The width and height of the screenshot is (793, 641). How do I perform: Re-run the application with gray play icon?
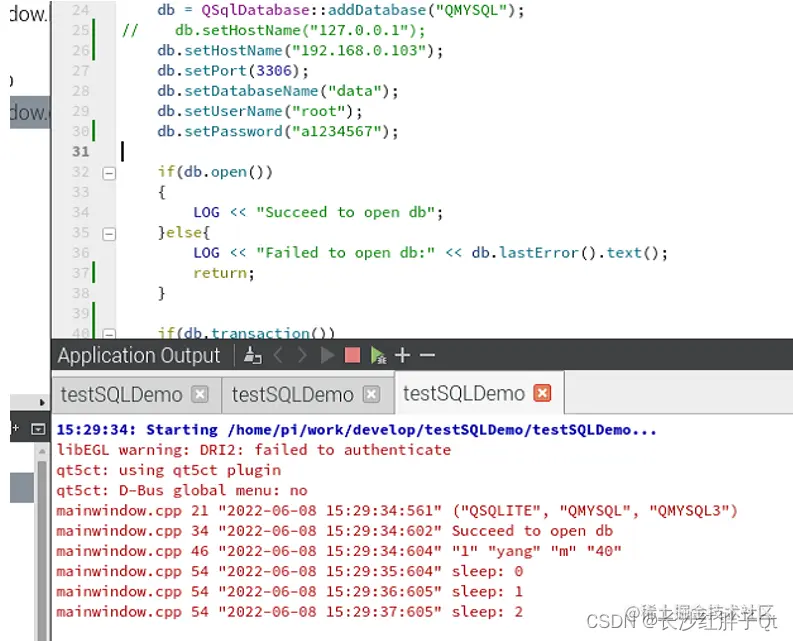(327, 355)
